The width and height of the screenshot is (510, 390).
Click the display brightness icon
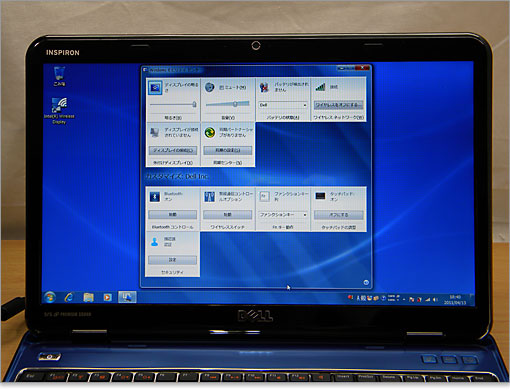pyautogui.click(x=155, y=88)
